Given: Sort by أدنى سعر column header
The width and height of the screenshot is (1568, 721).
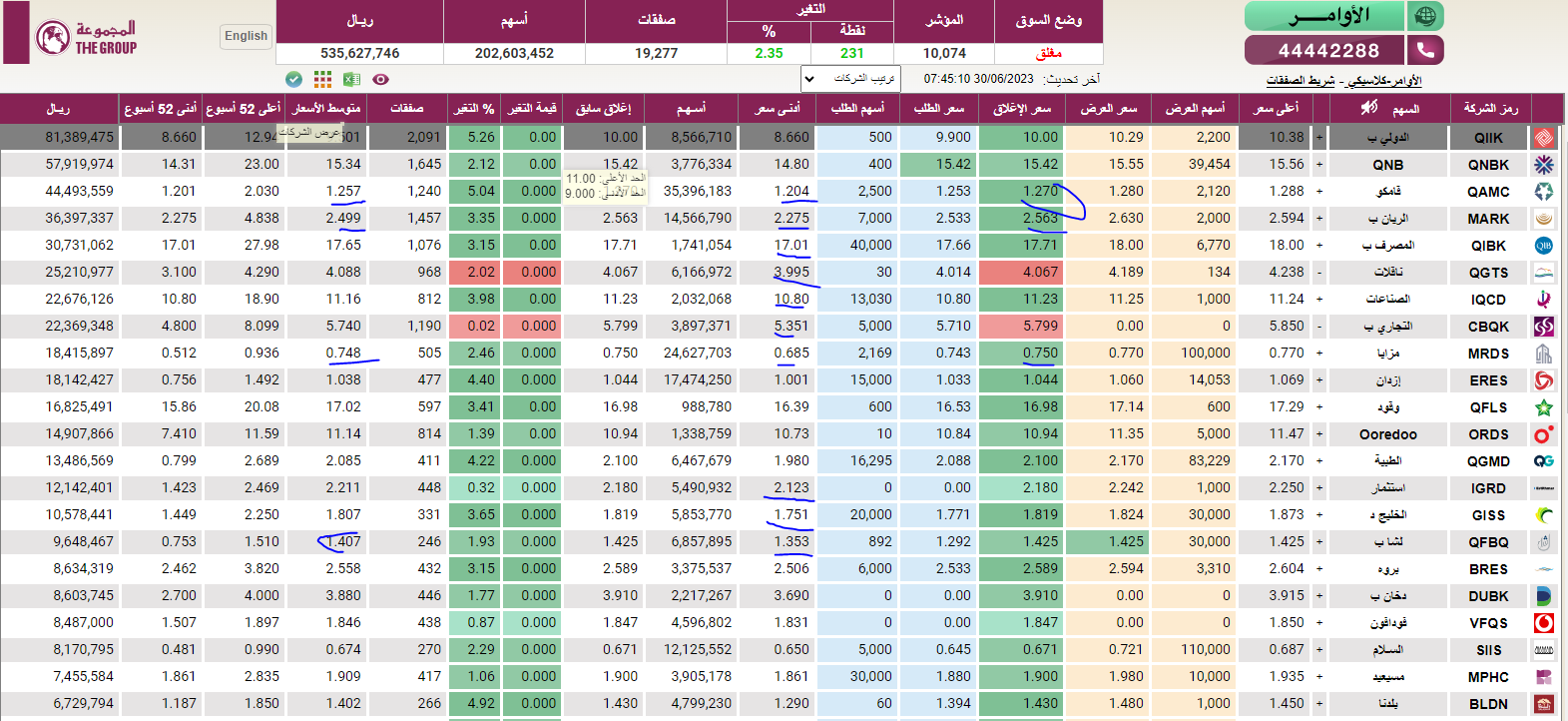Looking at the screenshot, I should 778,108.
